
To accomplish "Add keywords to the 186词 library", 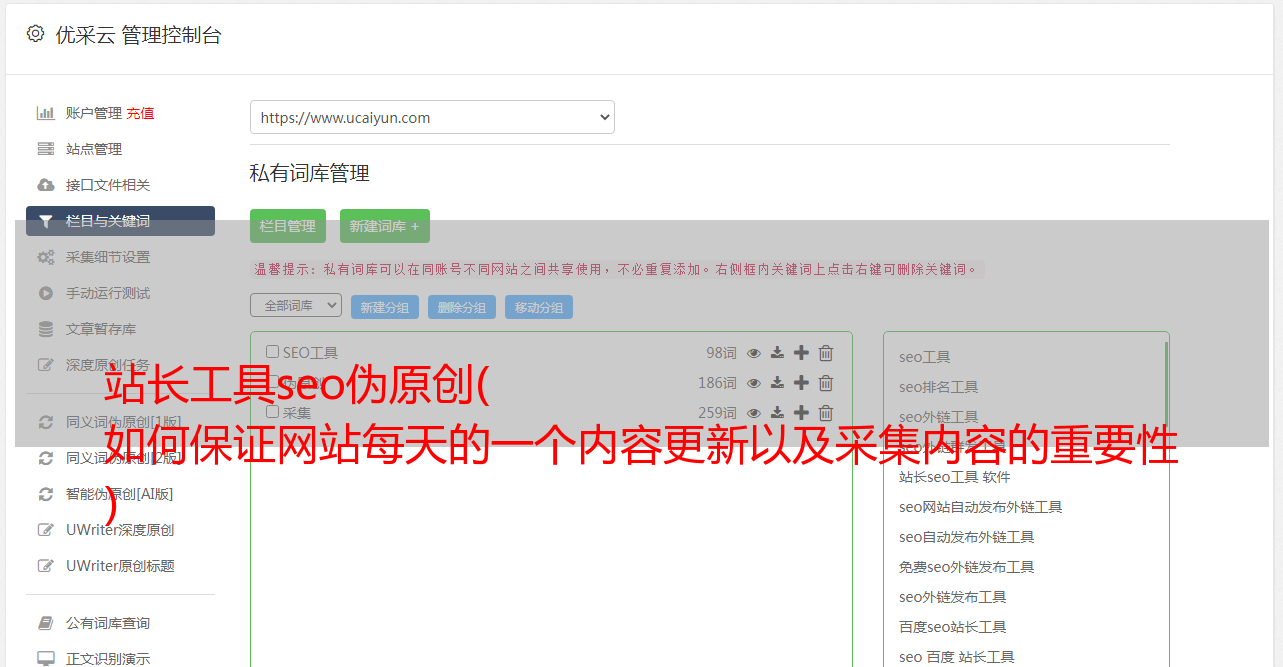I will point(801,383).
